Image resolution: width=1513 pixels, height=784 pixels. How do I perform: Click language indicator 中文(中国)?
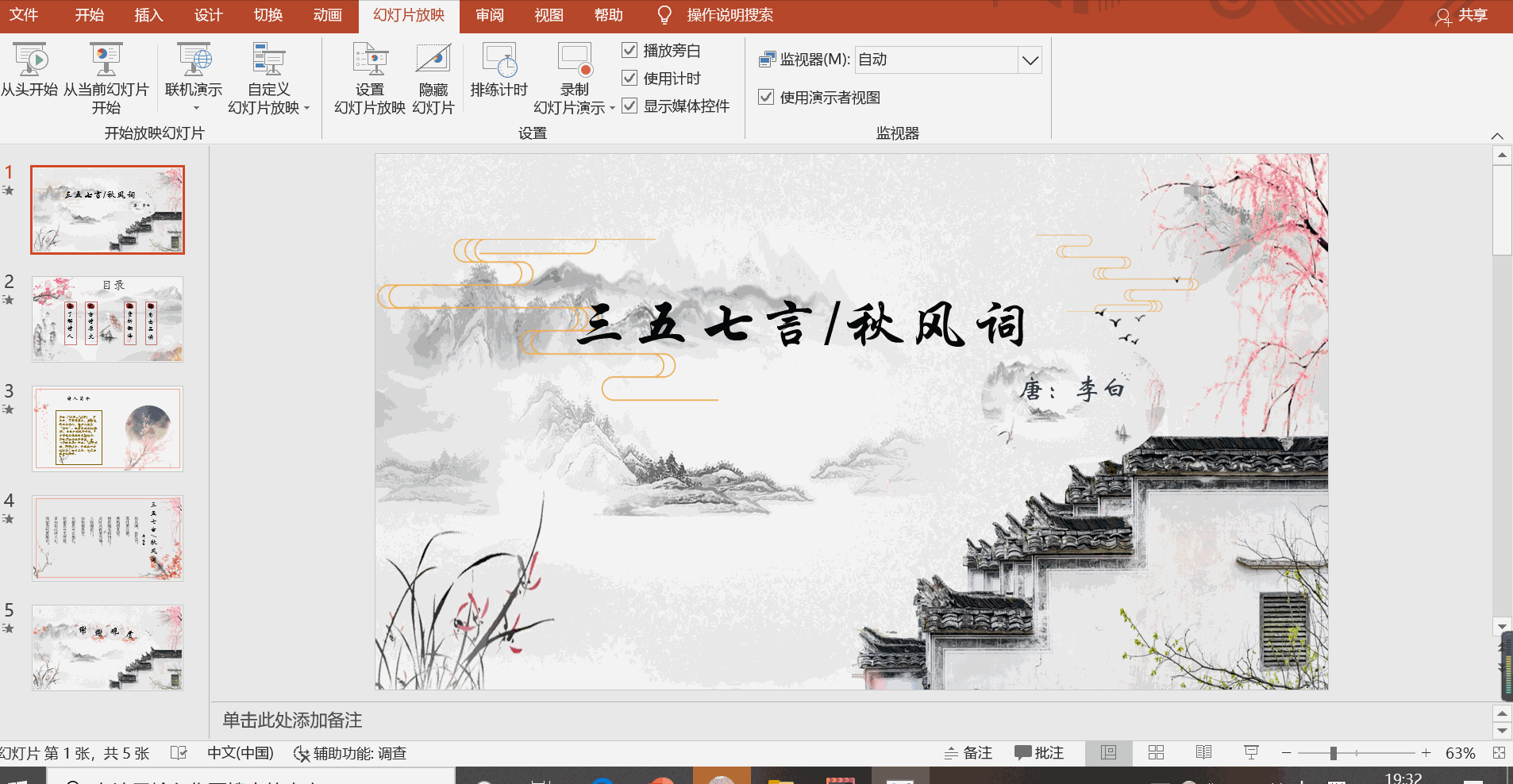(x=241, y=753)
